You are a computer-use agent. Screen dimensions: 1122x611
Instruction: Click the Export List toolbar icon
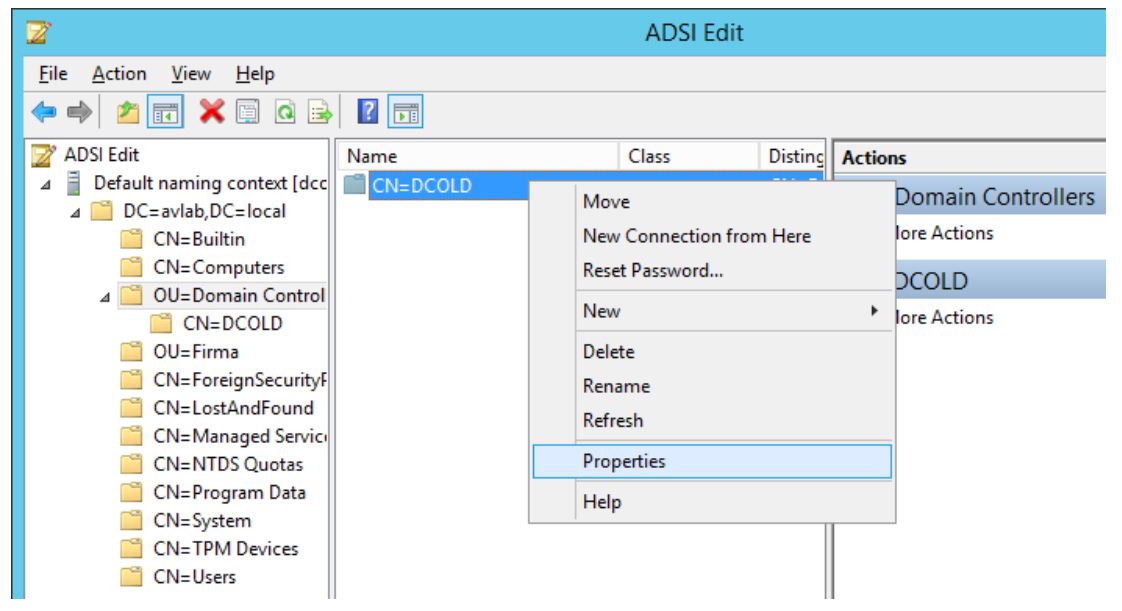coord(320,112)
